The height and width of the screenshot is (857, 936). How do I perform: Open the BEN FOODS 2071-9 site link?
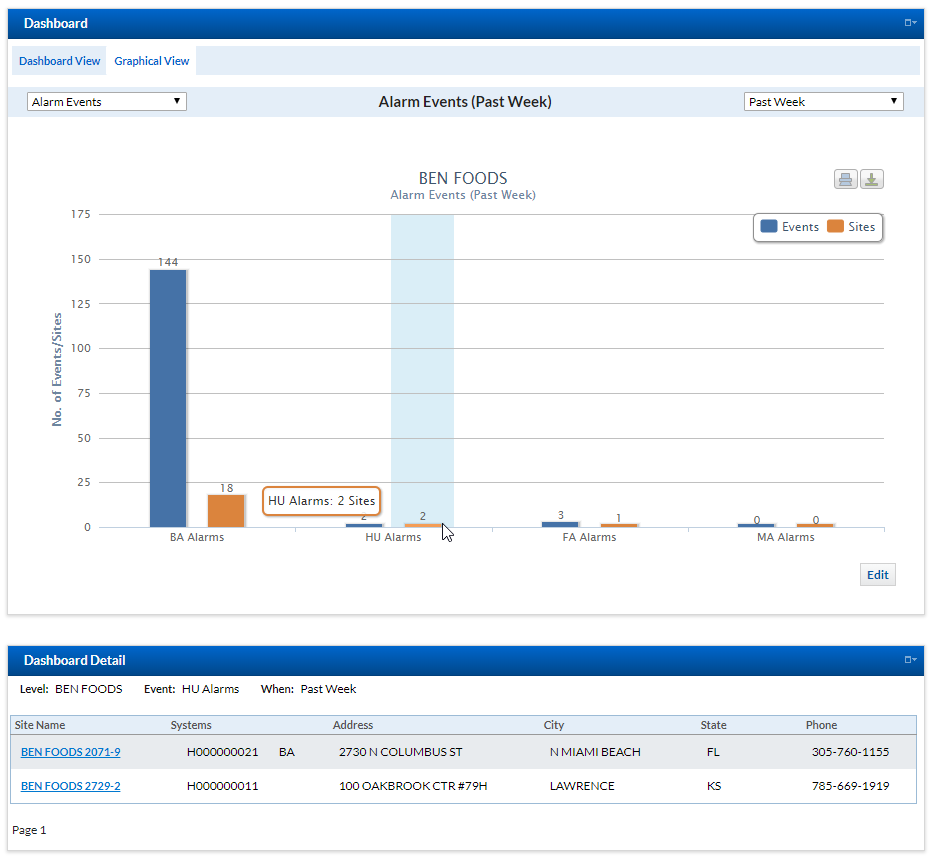click(x=70, y=752)
